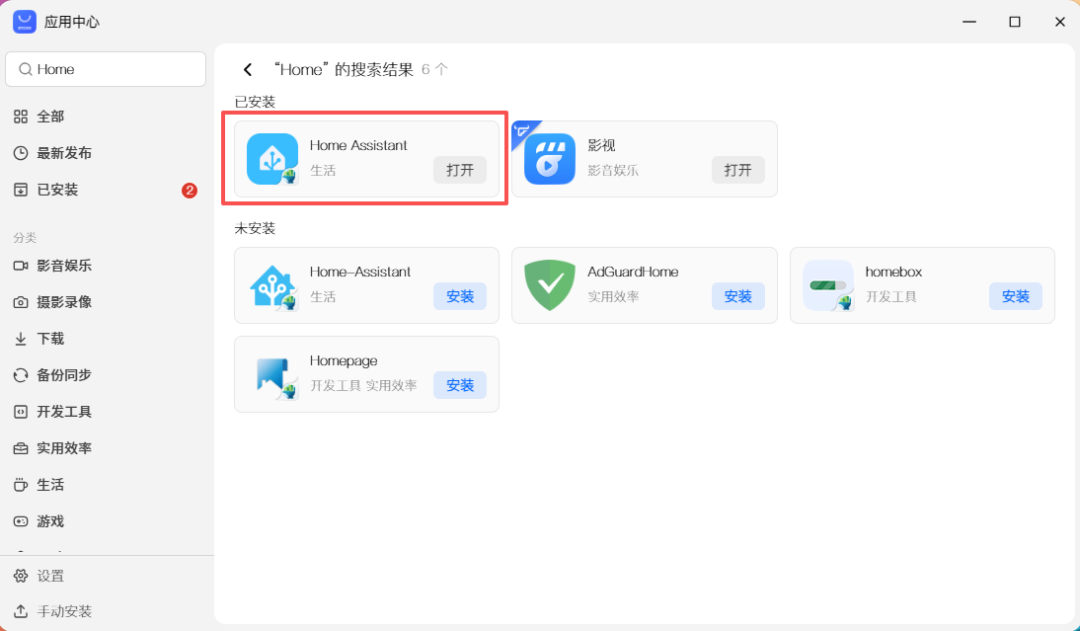Viewport: 1080px width, 631px height.
Task: Install Homepage
Action: [459, 385]
